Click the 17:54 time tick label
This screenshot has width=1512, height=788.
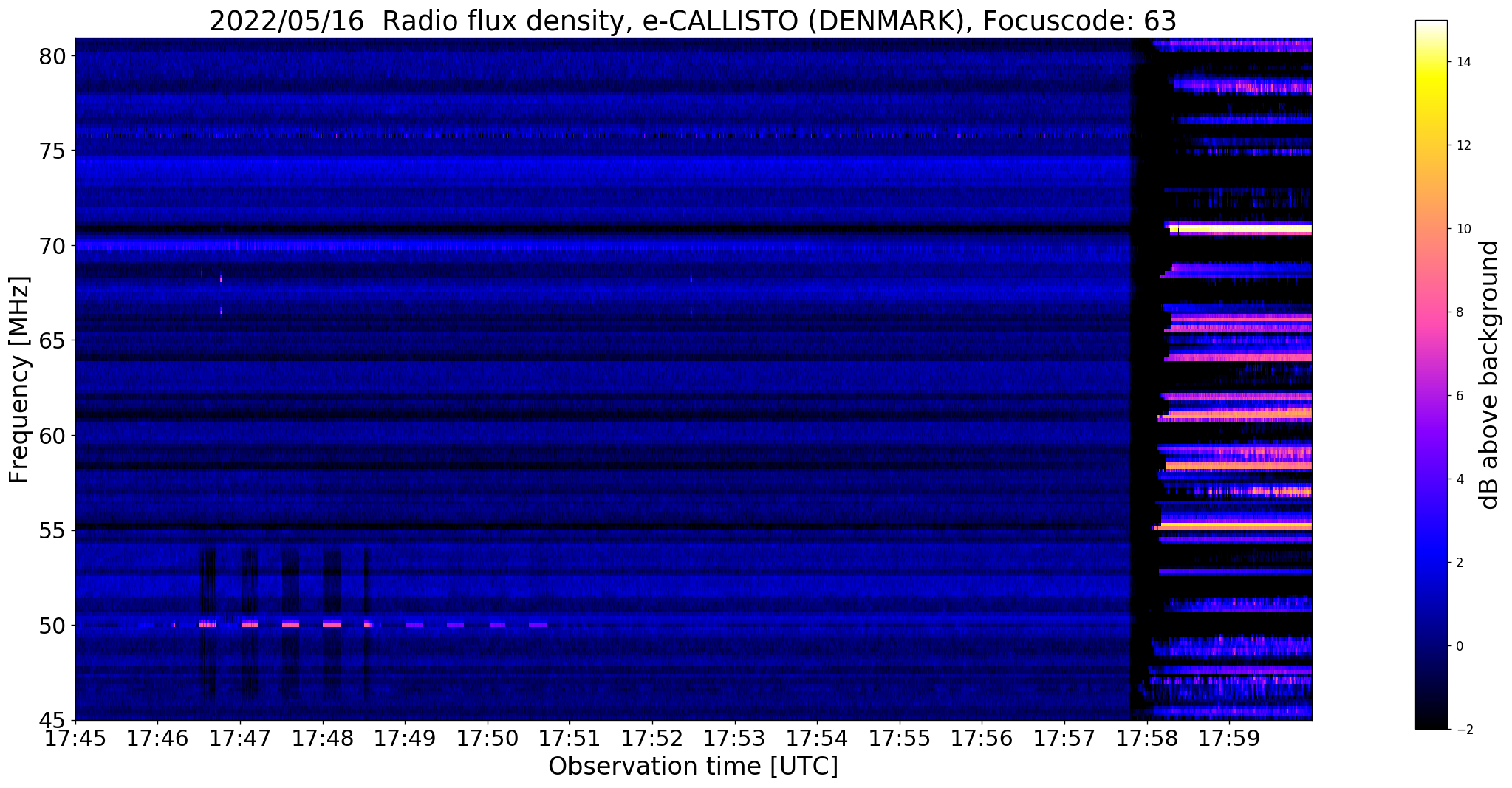(817, 739)
